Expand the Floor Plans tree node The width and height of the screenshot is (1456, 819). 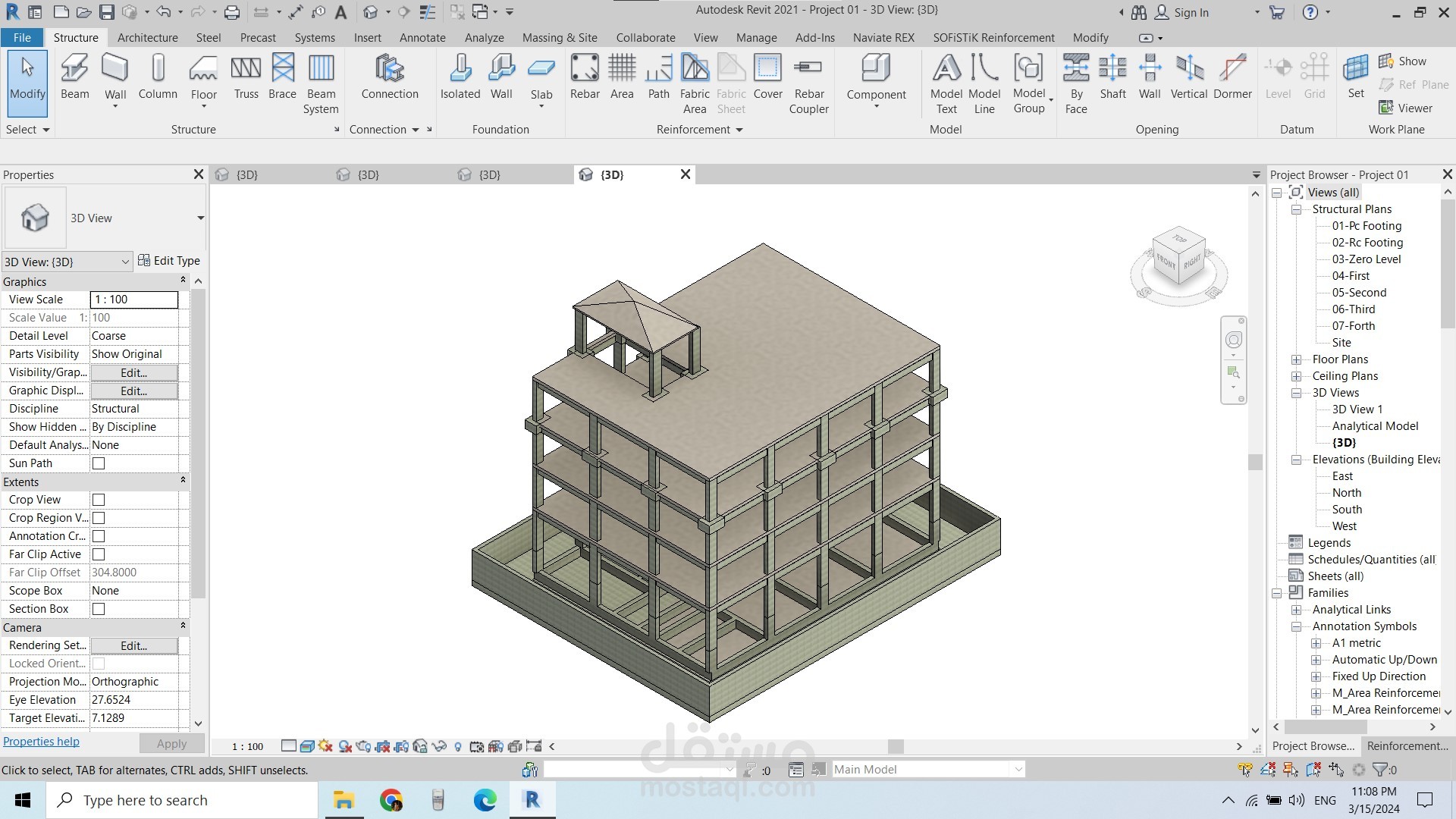(1297, 359)
